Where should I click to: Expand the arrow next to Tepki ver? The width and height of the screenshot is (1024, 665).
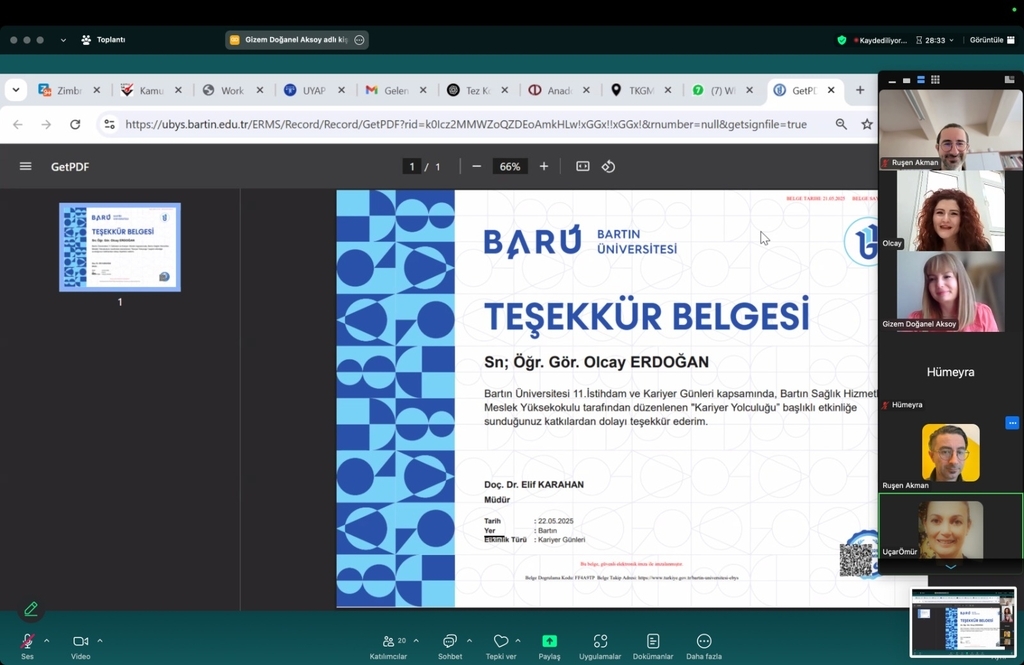pos(518,641)
